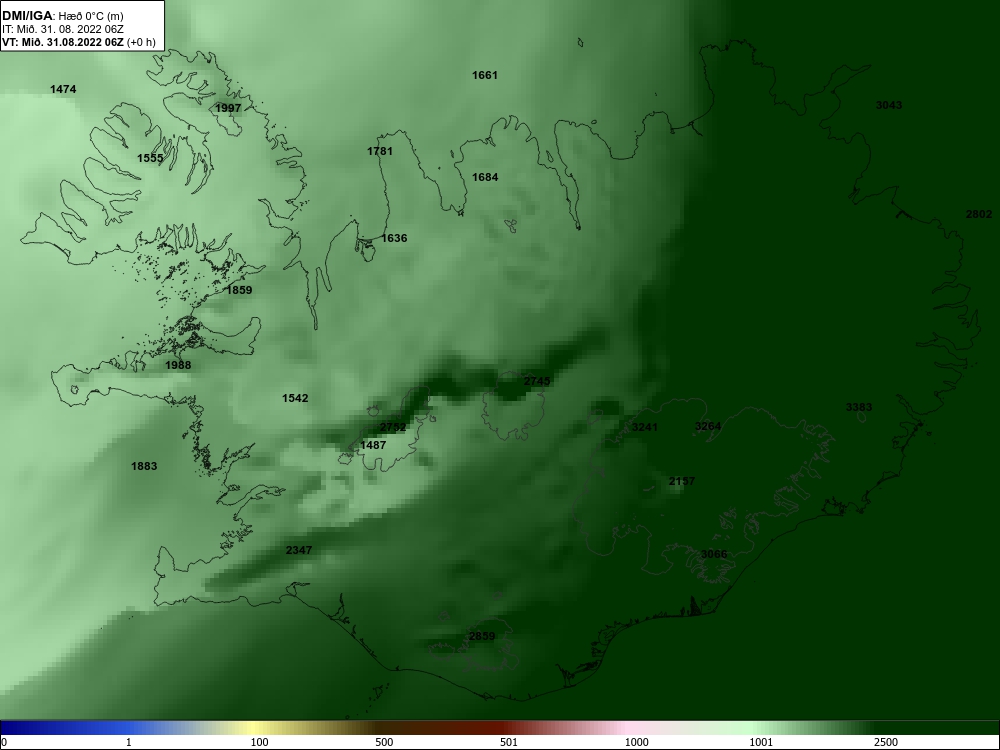Viewport: 1000px width, 750px height.
Task: Click the 1555 value on Westfjords
Action: [x=151, y=158]
